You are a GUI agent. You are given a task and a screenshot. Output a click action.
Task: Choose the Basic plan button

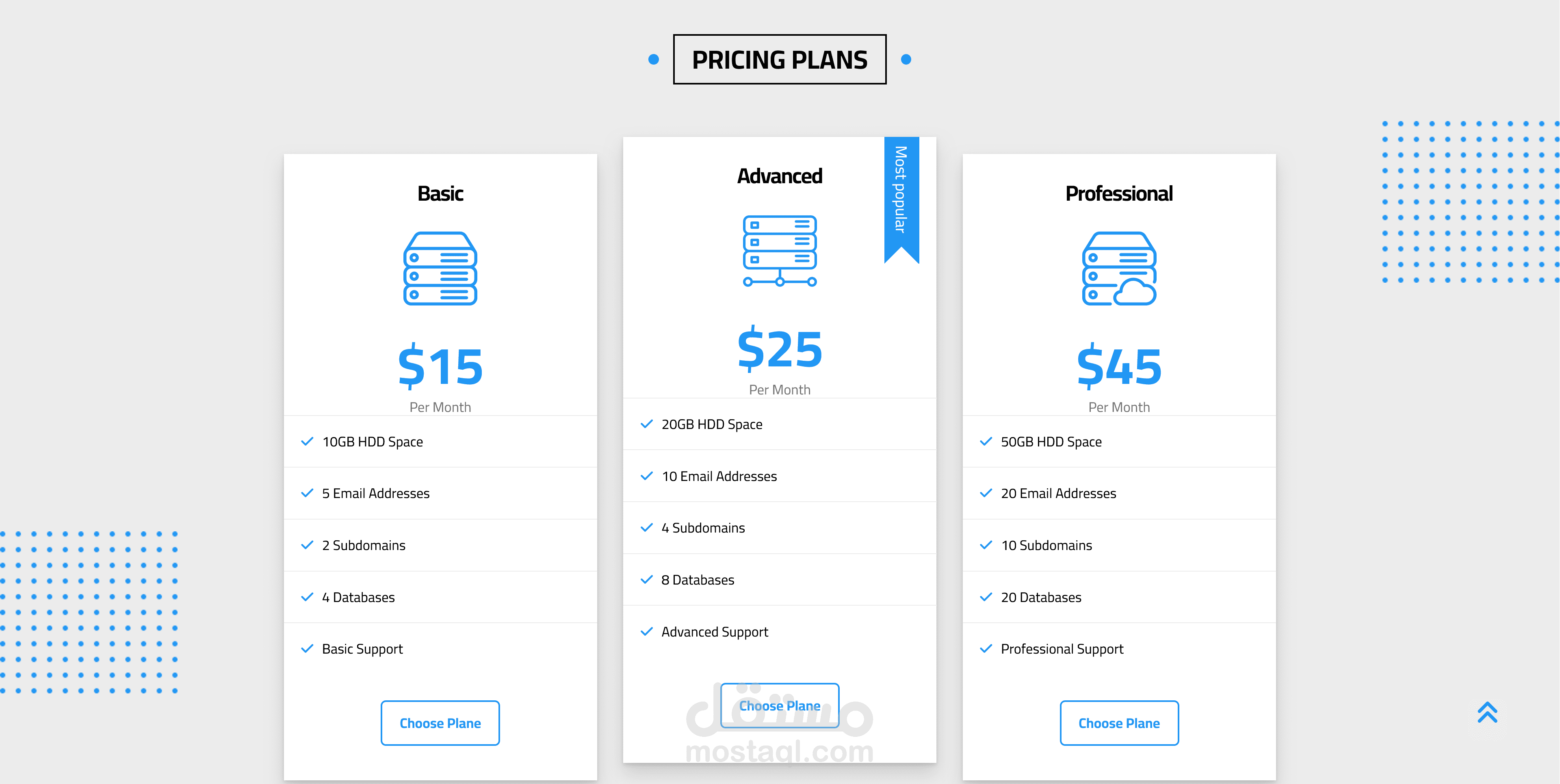tap(440, 723)
